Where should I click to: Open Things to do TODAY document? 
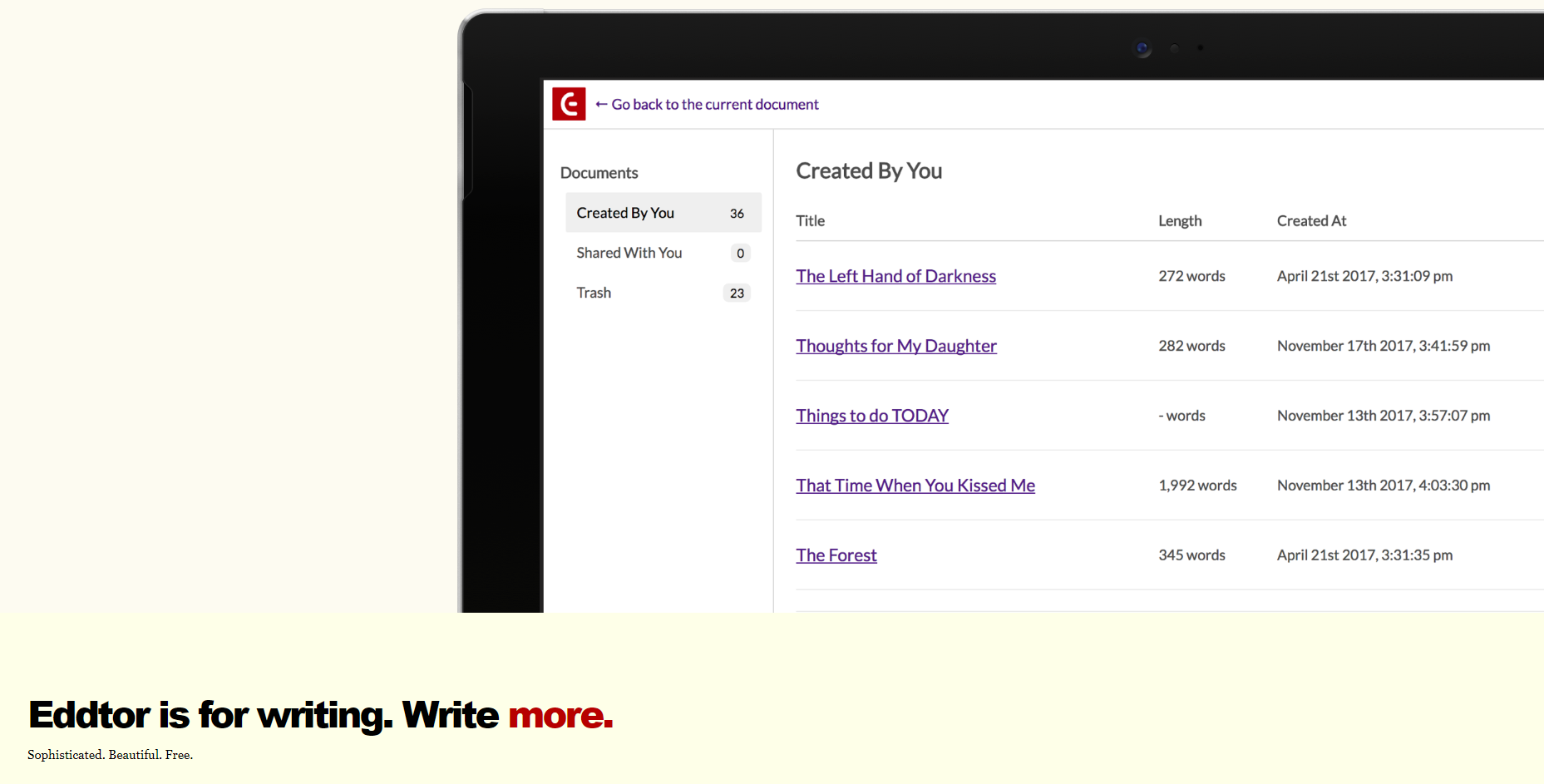[872, 416]
